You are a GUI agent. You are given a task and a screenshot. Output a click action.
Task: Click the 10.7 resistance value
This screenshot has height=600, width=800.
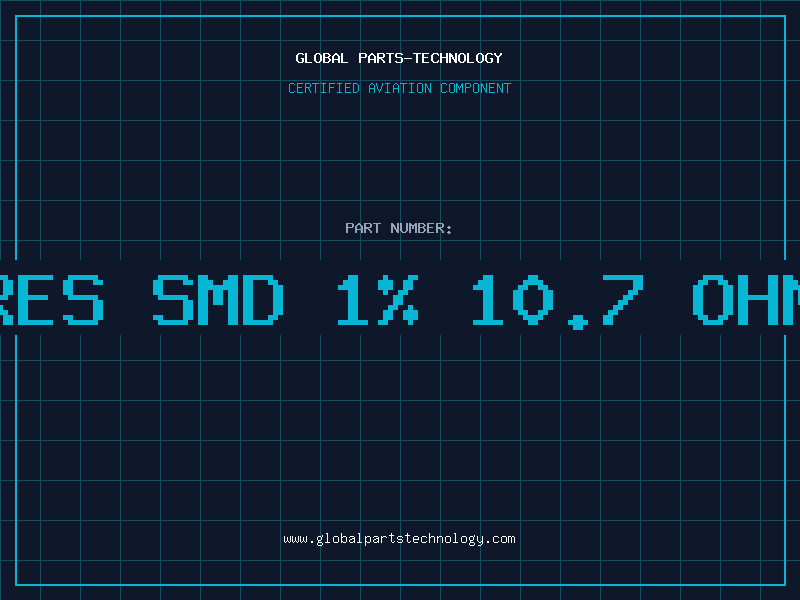tap(558, 301)
